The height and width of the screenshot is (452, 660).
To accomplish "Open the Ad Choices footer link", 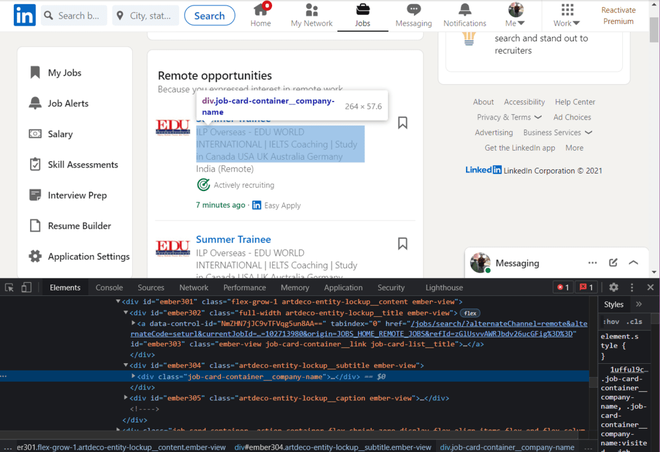I will 572,117.
